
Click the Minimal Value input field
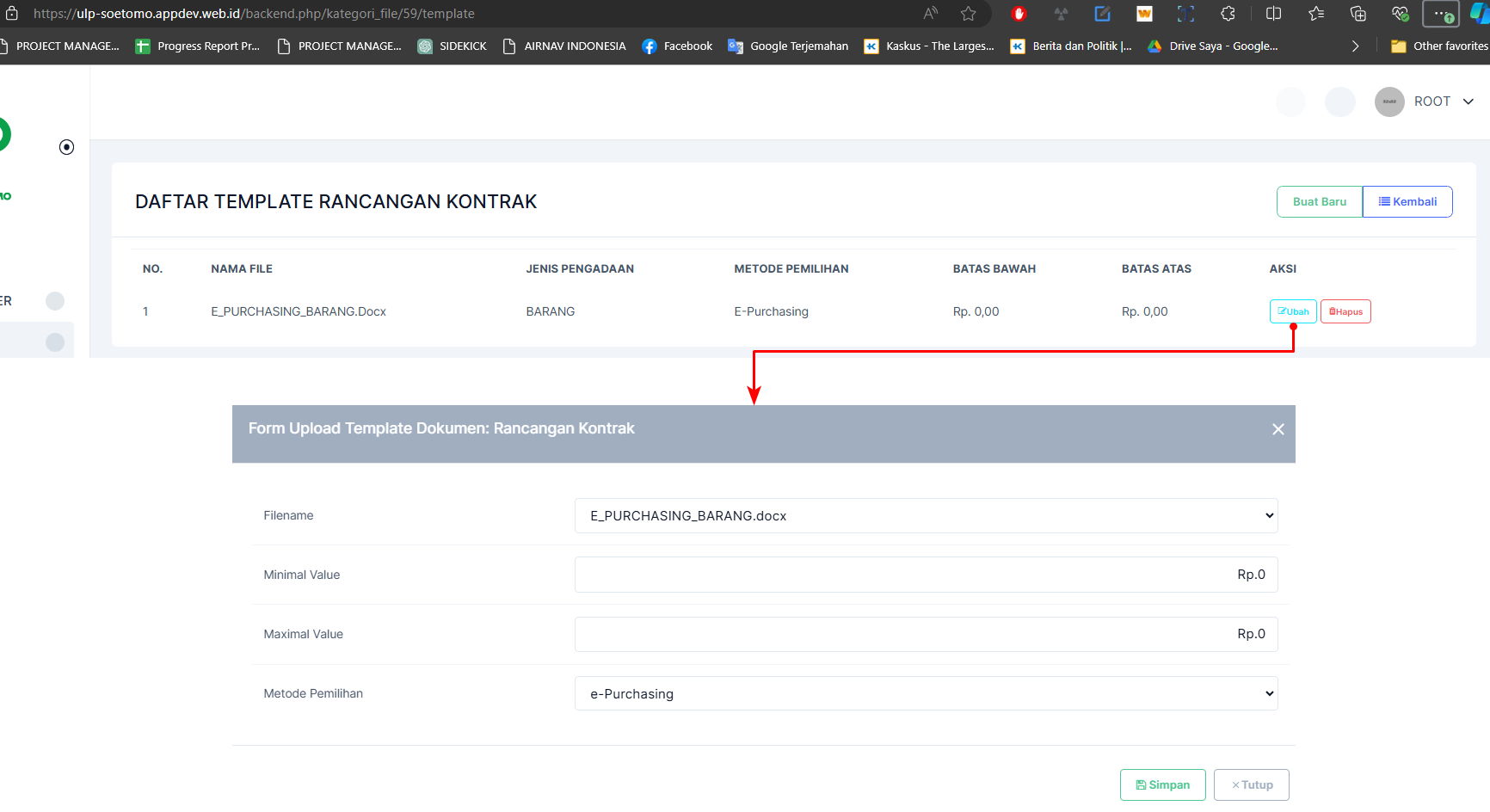926,575
